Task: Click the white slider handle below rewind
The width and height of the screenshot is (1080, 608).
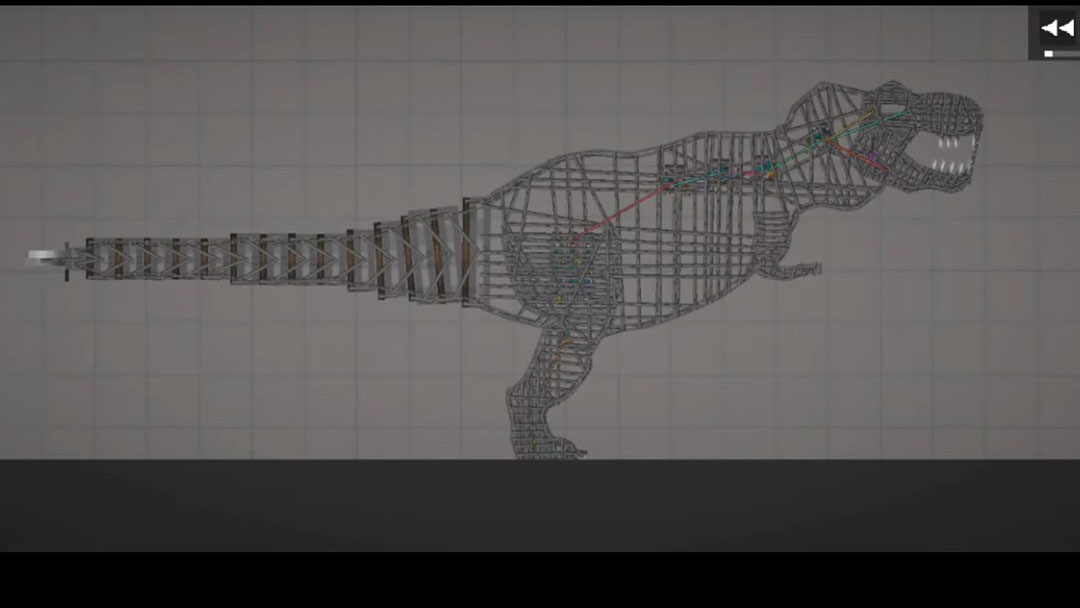Action: coord(1048,53)
